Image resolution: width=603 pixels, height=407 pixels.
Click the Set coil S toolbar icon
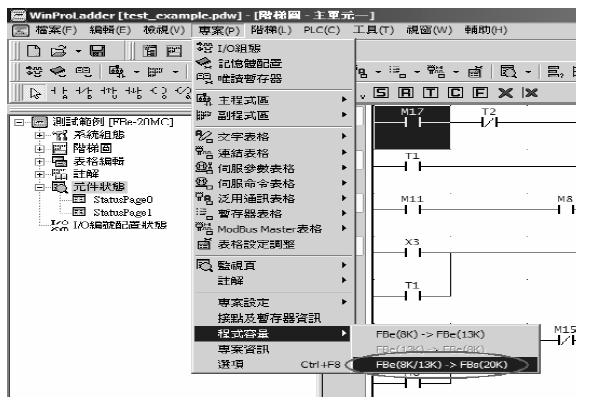[381, 93]
